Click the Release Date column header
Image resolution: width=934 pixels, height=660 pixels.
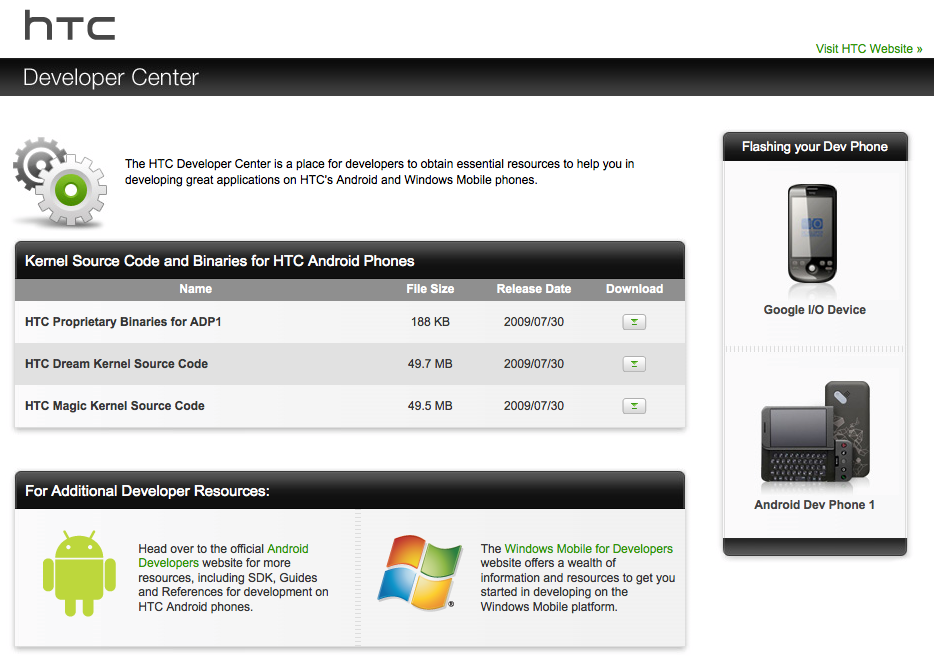[x=534, y=289]
